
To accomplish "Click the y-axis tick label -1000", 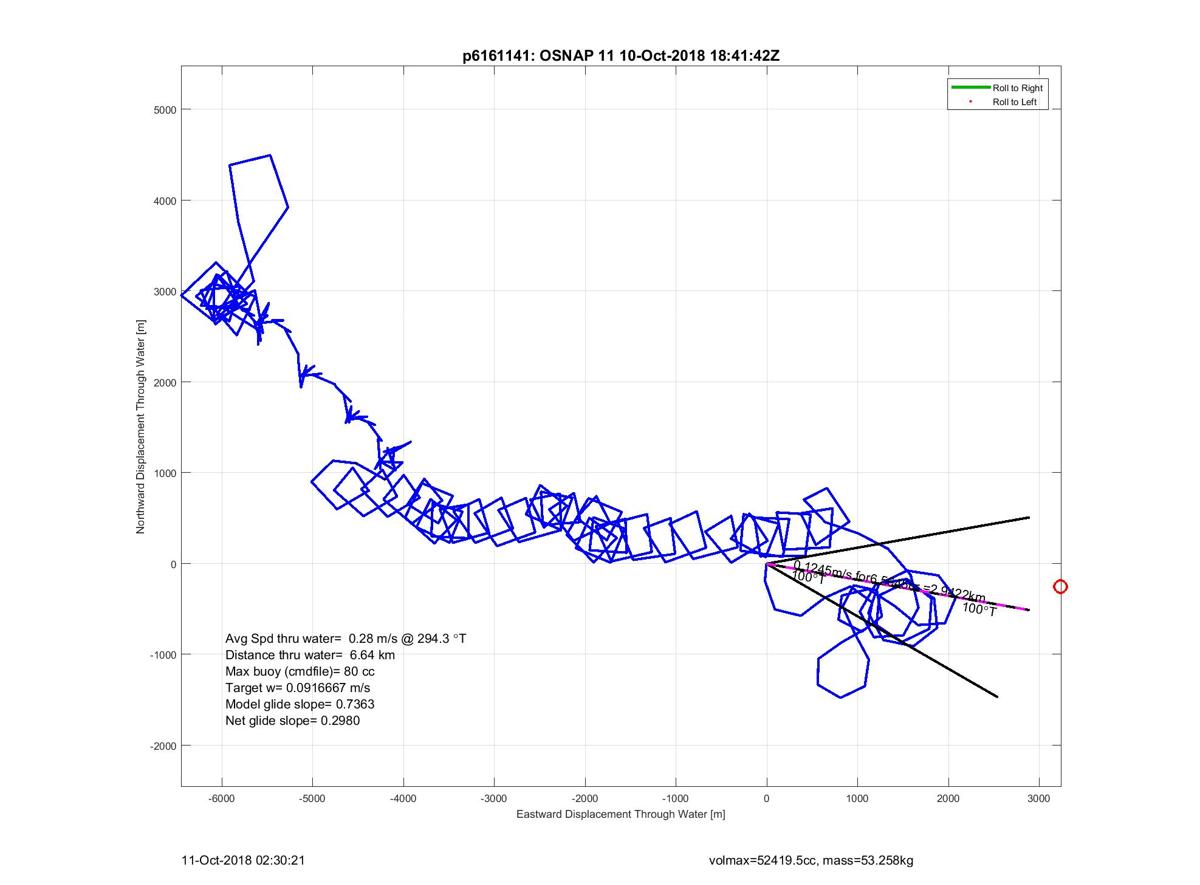I will [x=163, y=655].
